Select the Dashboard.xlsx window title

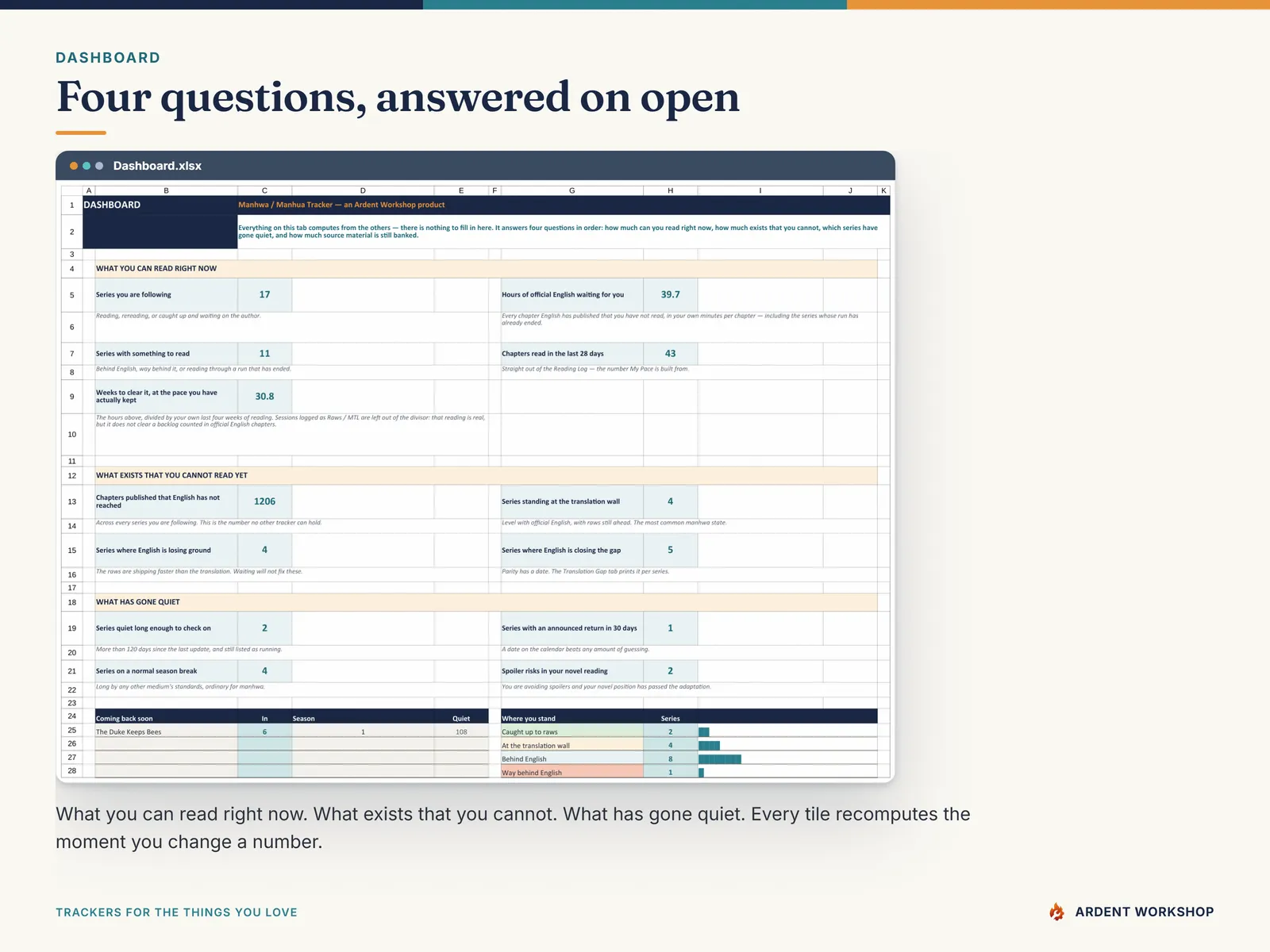click(x=157, y=166)
